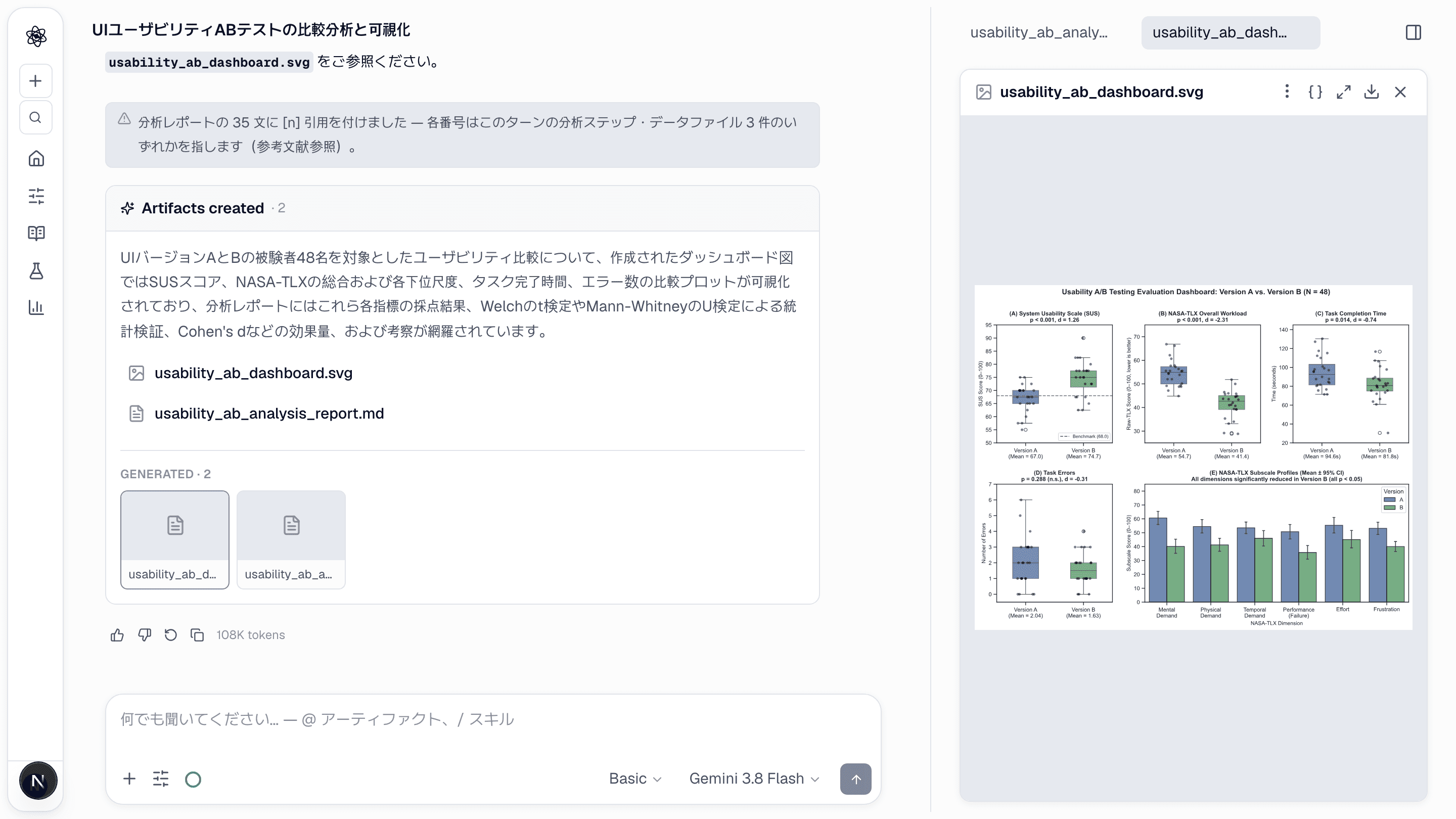
Task: Give thumbs down to response
Action: pos(144,635)
